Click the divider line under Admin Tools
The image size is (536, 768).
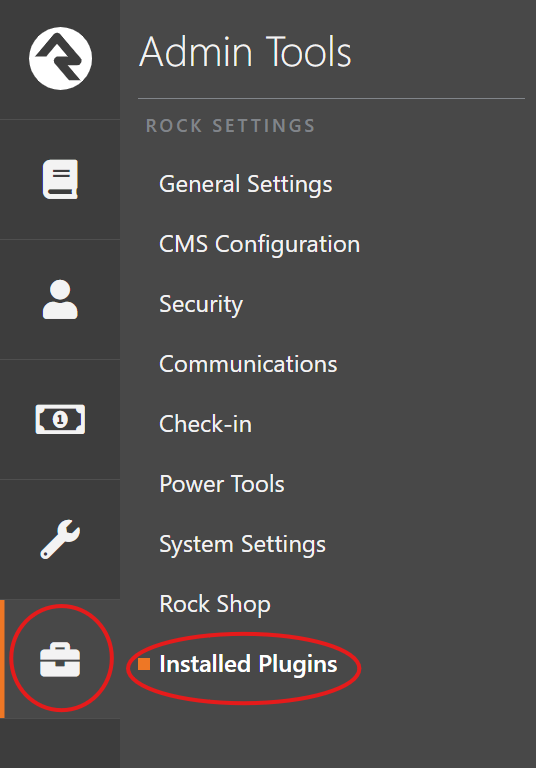coord(332,98)
